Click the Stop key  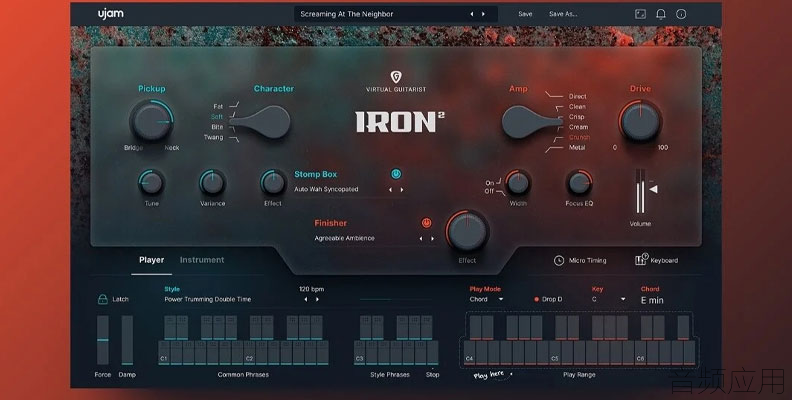pos(433,353)
